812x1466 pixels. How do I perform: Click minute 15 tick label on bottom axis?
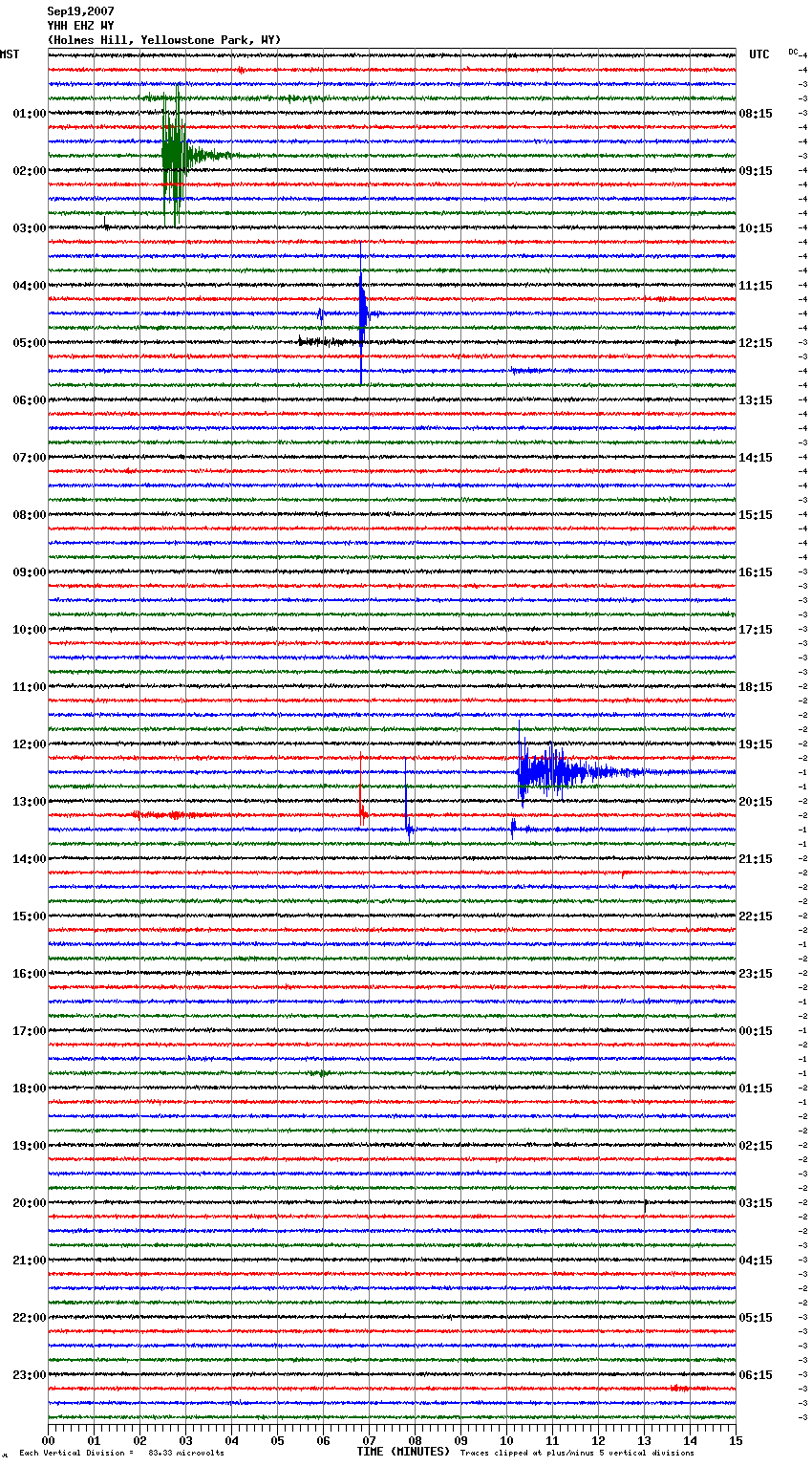coord(736,1440)
